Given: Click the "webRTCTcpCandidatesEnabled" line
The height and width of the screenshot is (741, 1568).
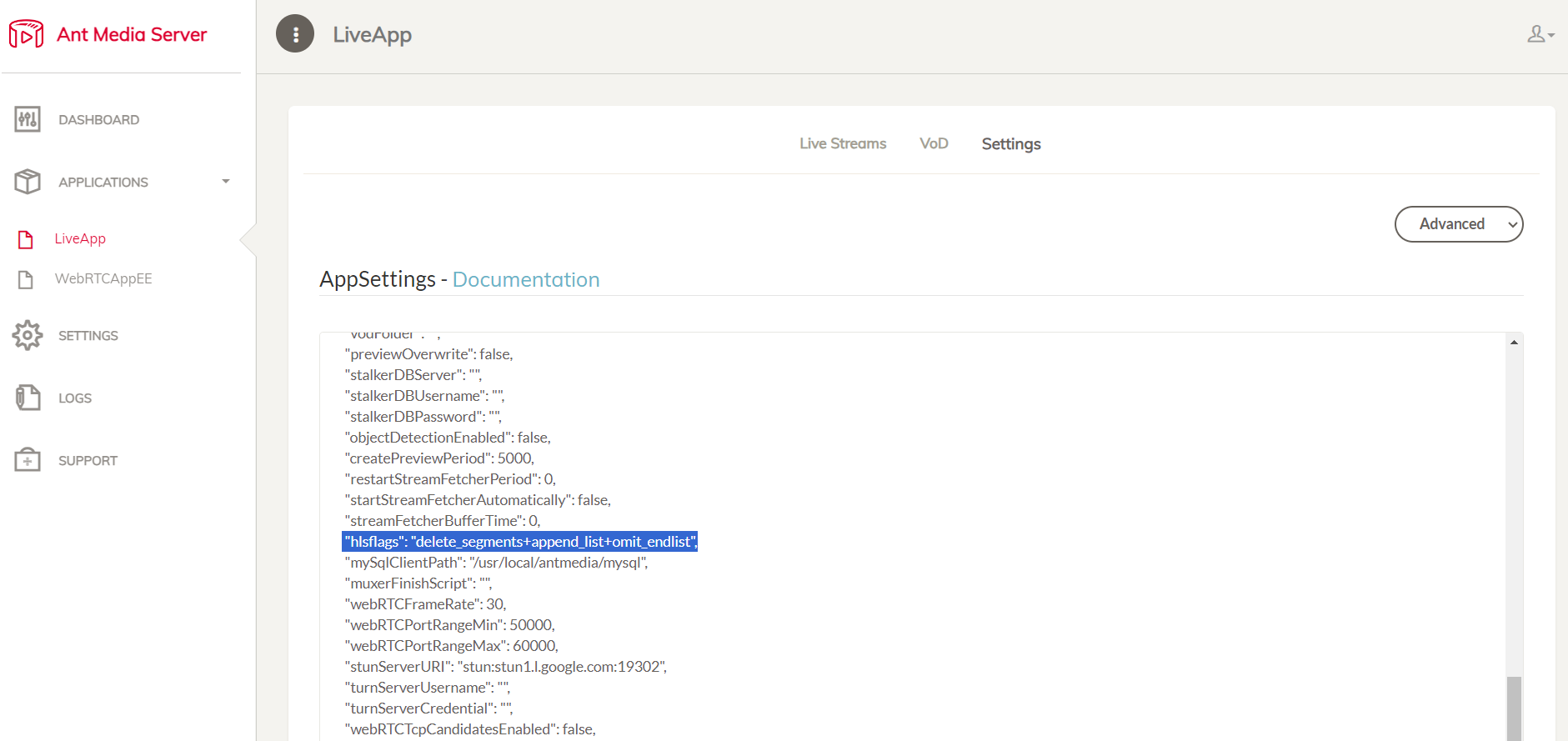Looking at the screenshot, I should point(470,729).
